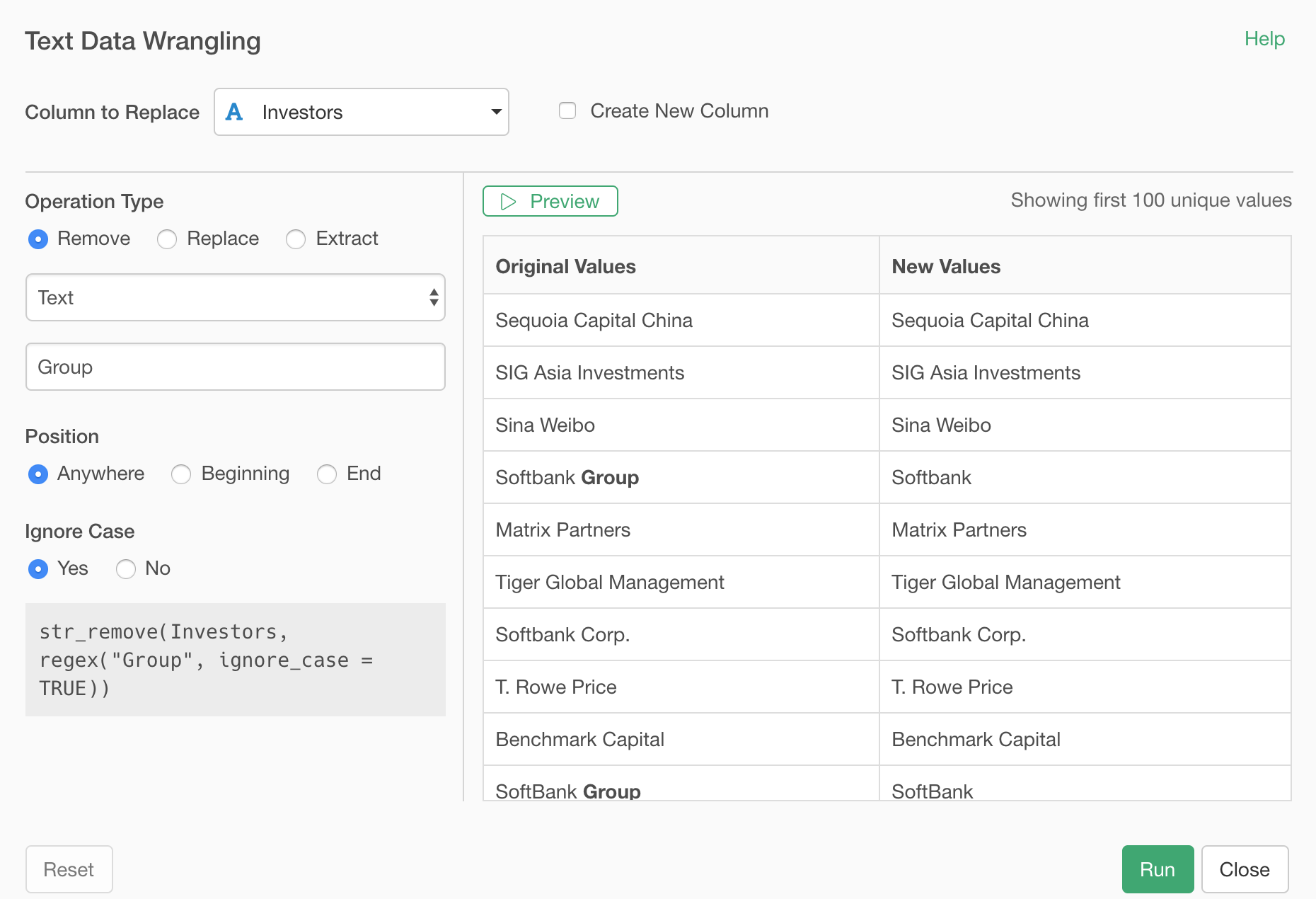Click the blue "A" column type icon
1316x899 pixels.
coord(234,111)
